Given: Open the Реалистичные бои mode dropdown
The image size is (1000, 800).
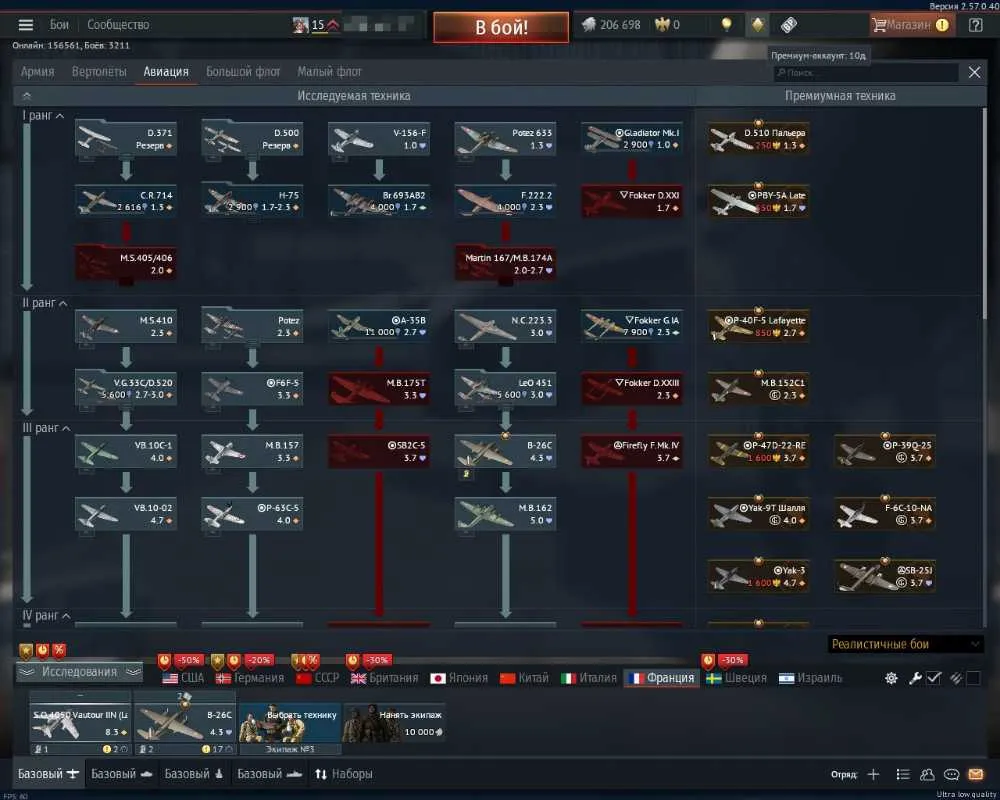Looking at the screenshot, I should (905, 644).
